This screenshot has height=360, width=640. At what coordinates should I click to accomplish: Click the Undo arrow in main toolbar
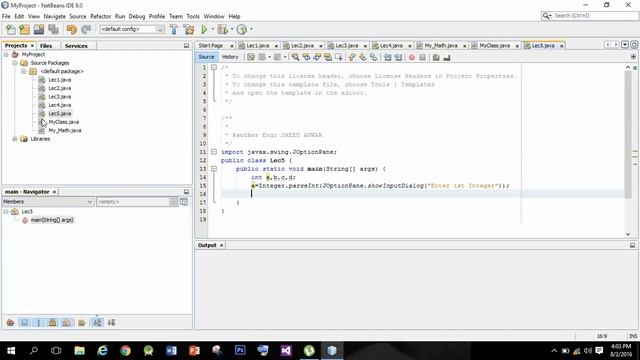[72, 29]
